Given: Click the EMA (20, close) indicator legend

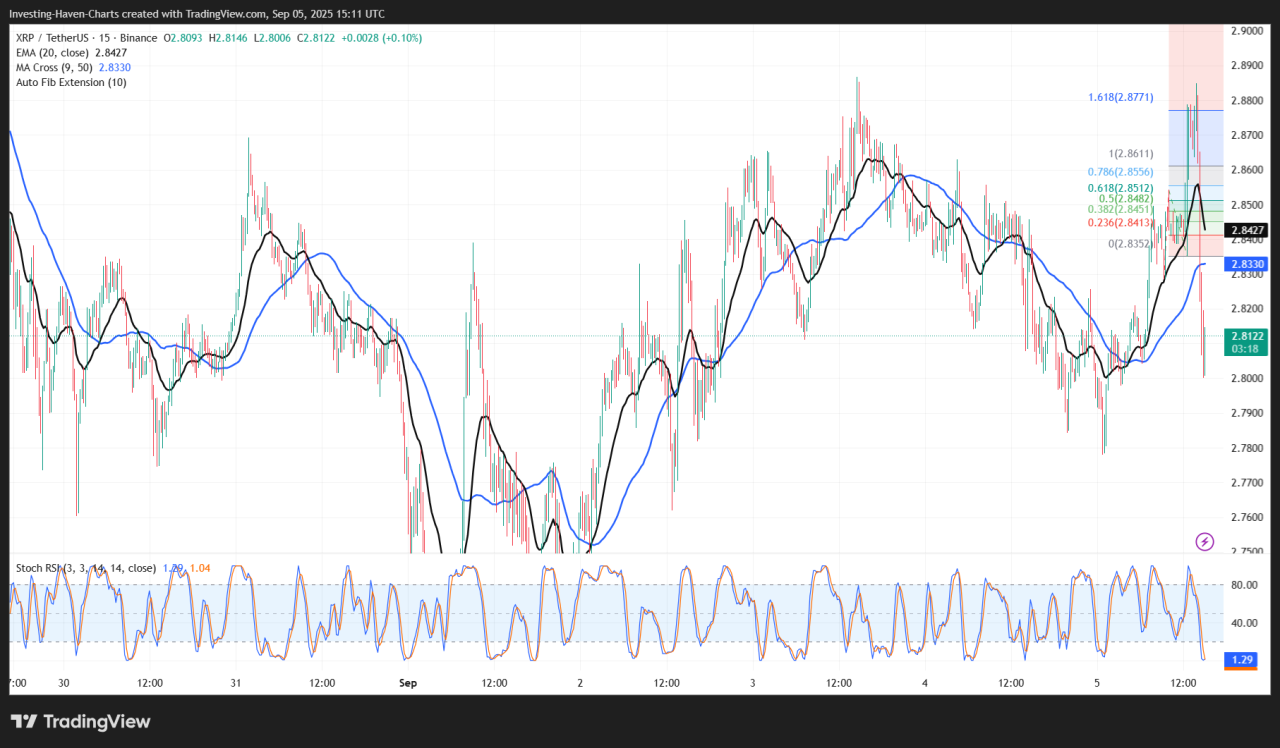Looking at the screenshot, I should pyautogui.click(x=52, y=52).
